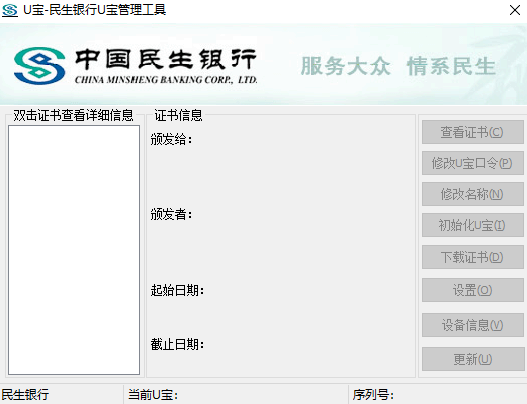
Task: Close the U宝 management tool window
Action: point(515,10)
